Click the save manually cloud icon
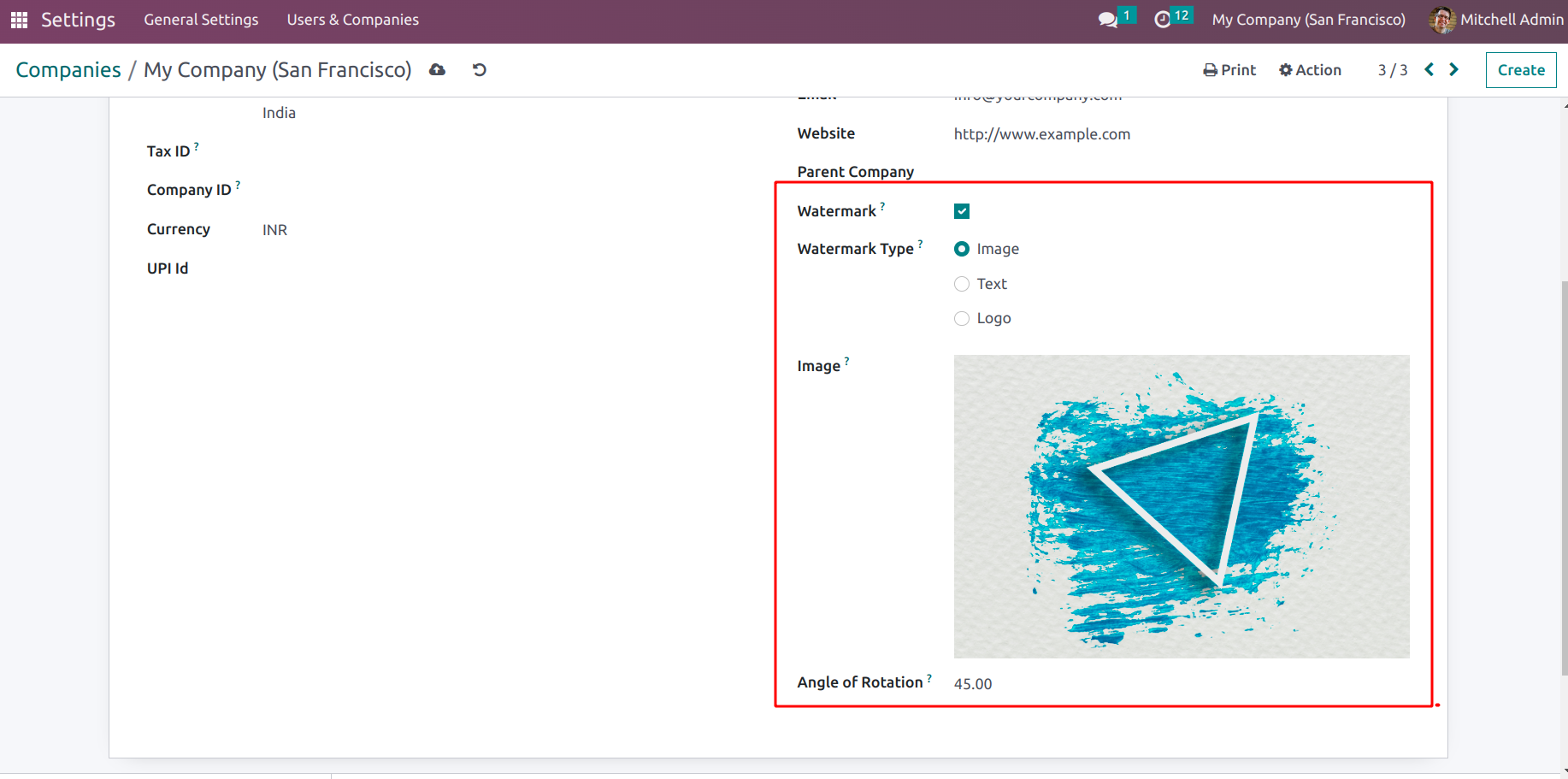 click(x=437, y=70)
